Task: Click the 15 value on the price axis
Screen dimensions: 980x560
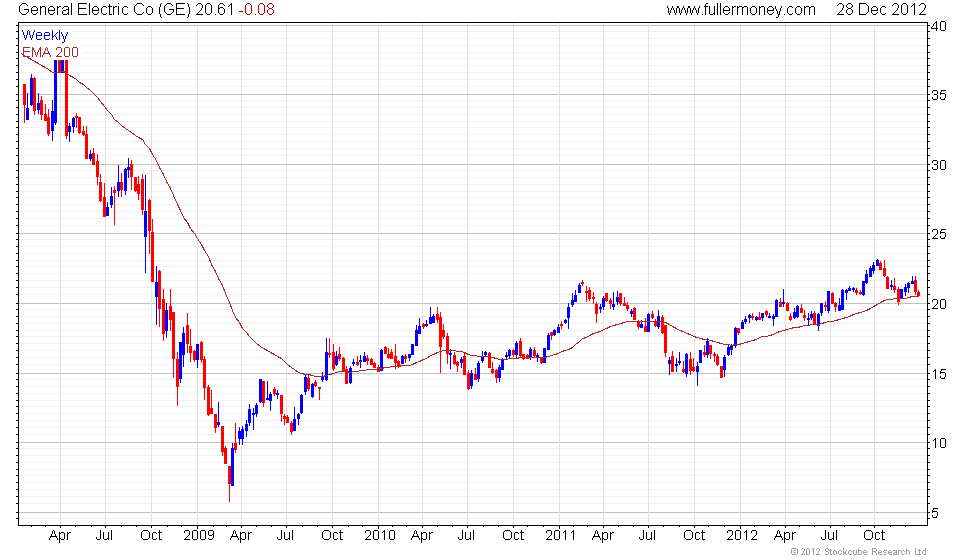Action: [x=939, y=374]
